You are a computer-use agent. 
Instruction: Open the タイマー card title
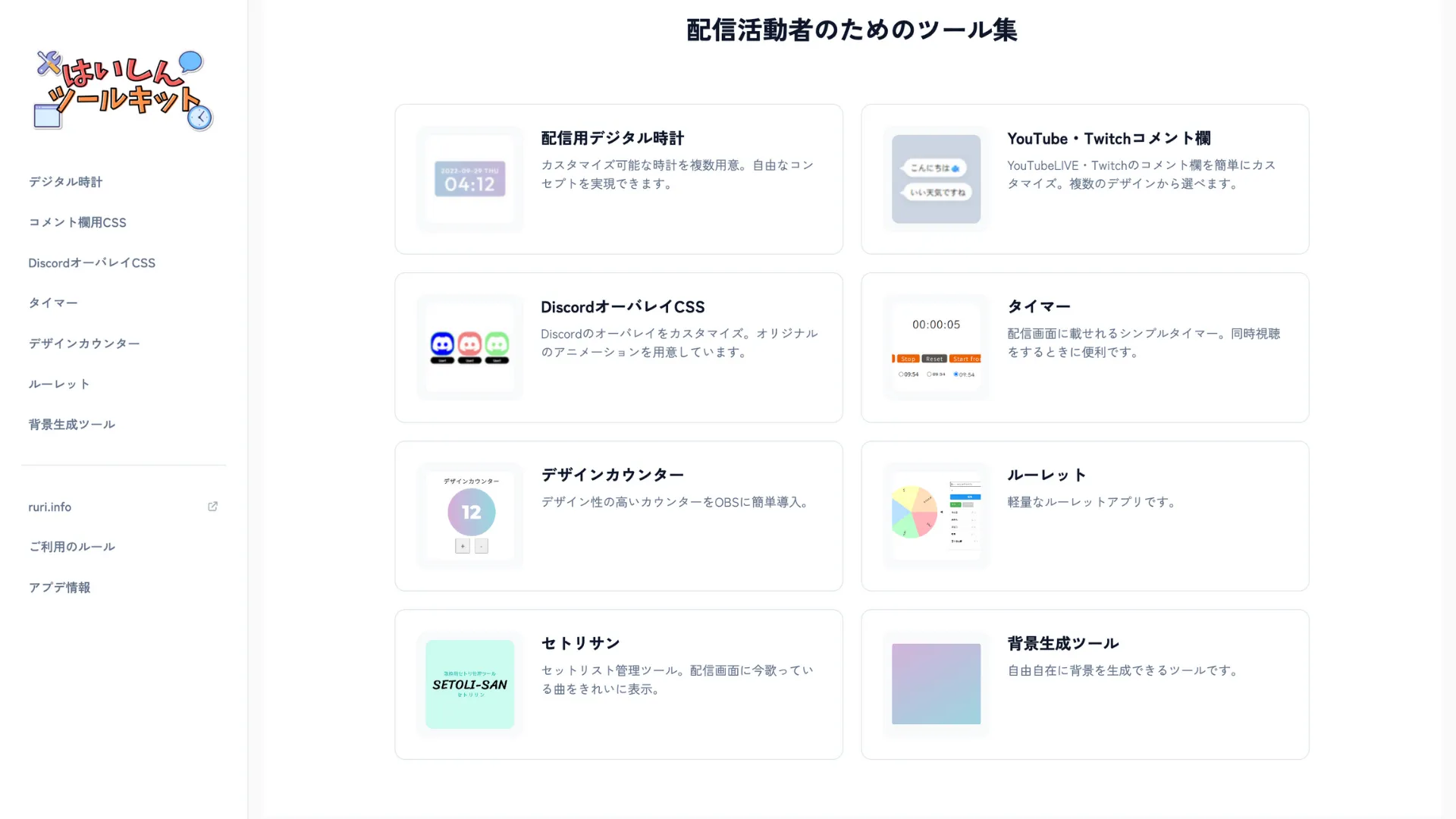coord(1039,306)
